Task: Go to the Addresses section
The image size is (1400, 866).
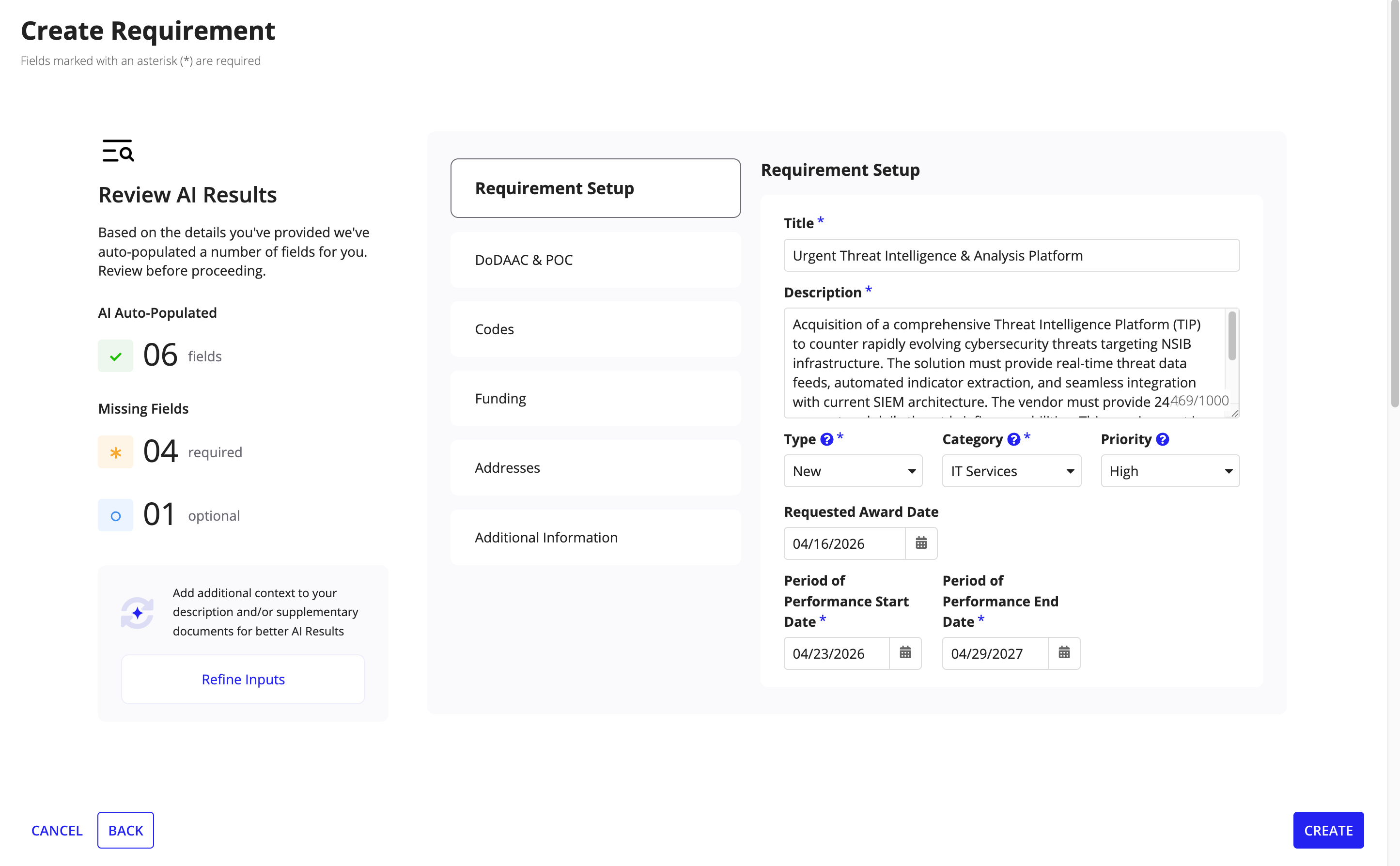Action: (596, 468)
